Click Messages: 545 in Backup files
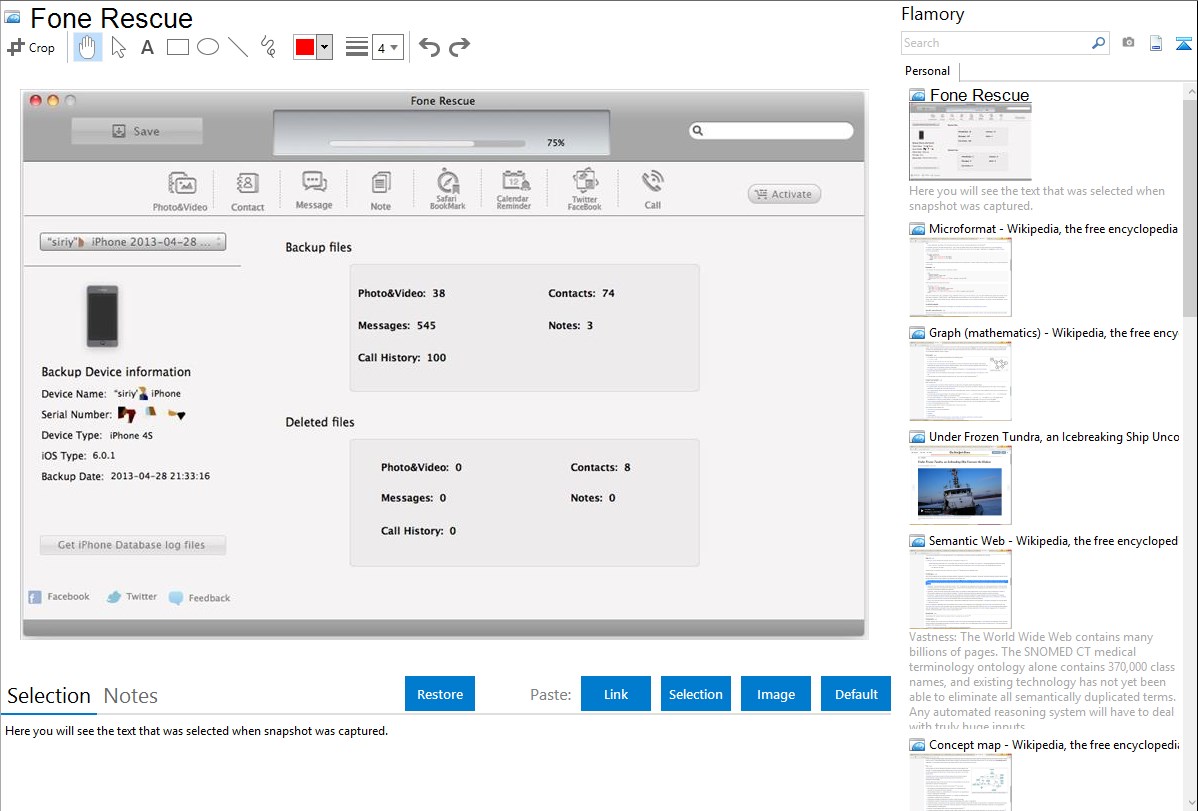The image size is (1198, 811). coord(397,325)
